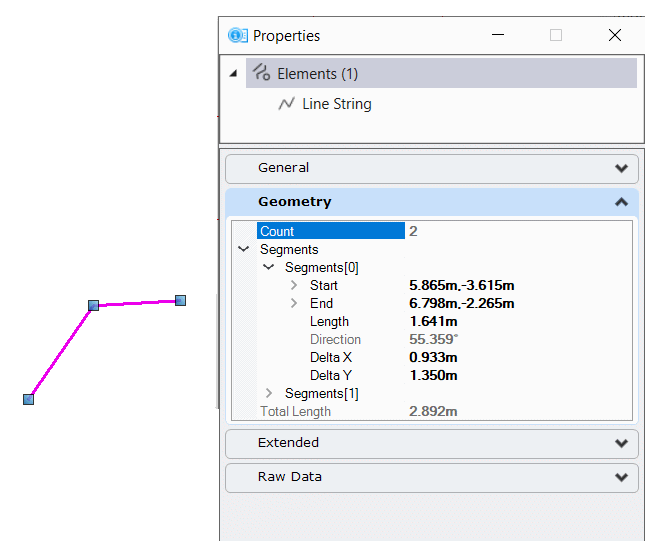The height and width of the screenshot is (558, 667).
Task: Click Length value 1.641m
Action: pyautogui.click(x=433, y=321)
